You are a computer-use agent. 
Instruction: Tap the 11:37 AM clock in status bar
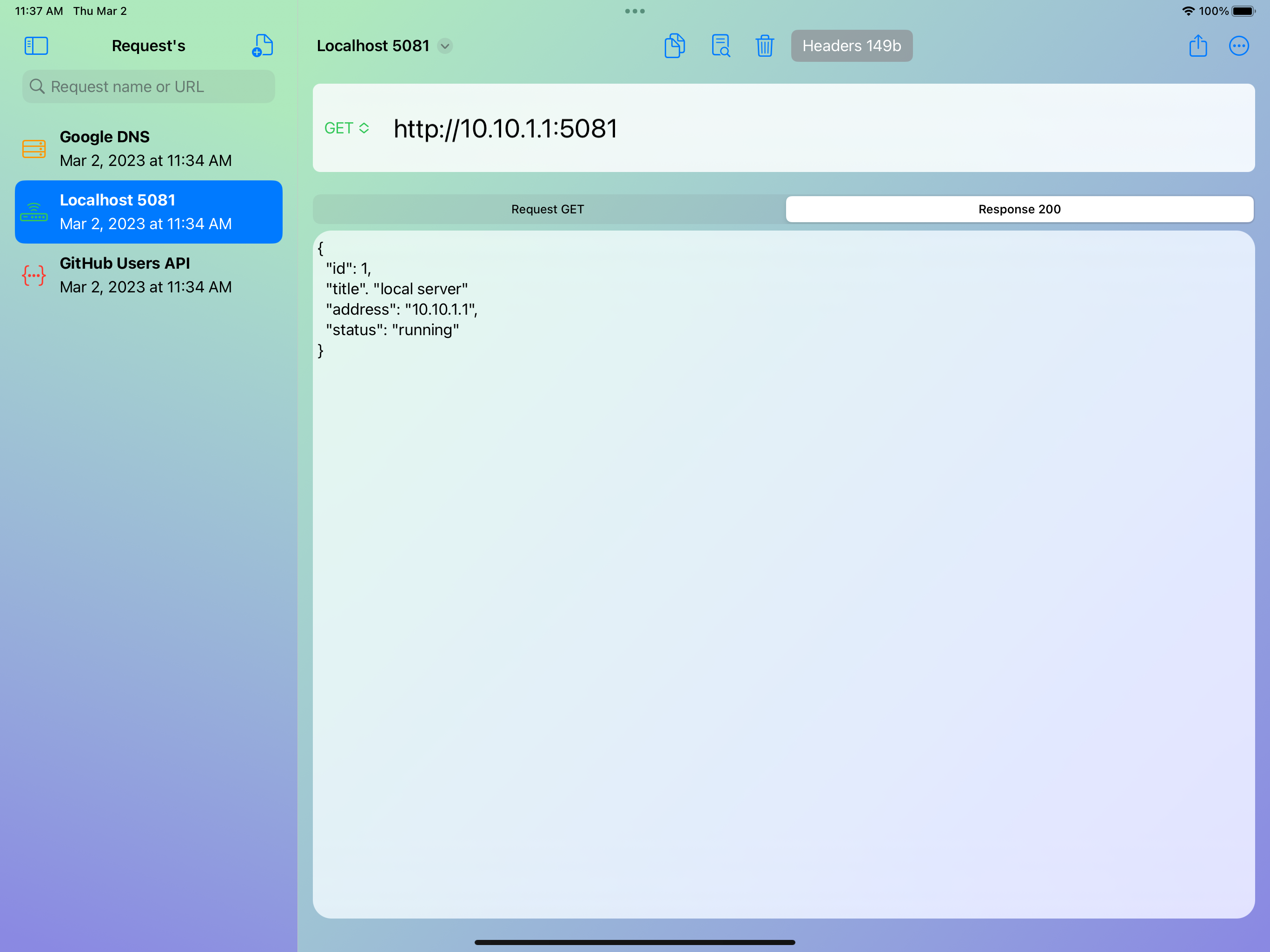pyautogui.click(x=39, y=11)
